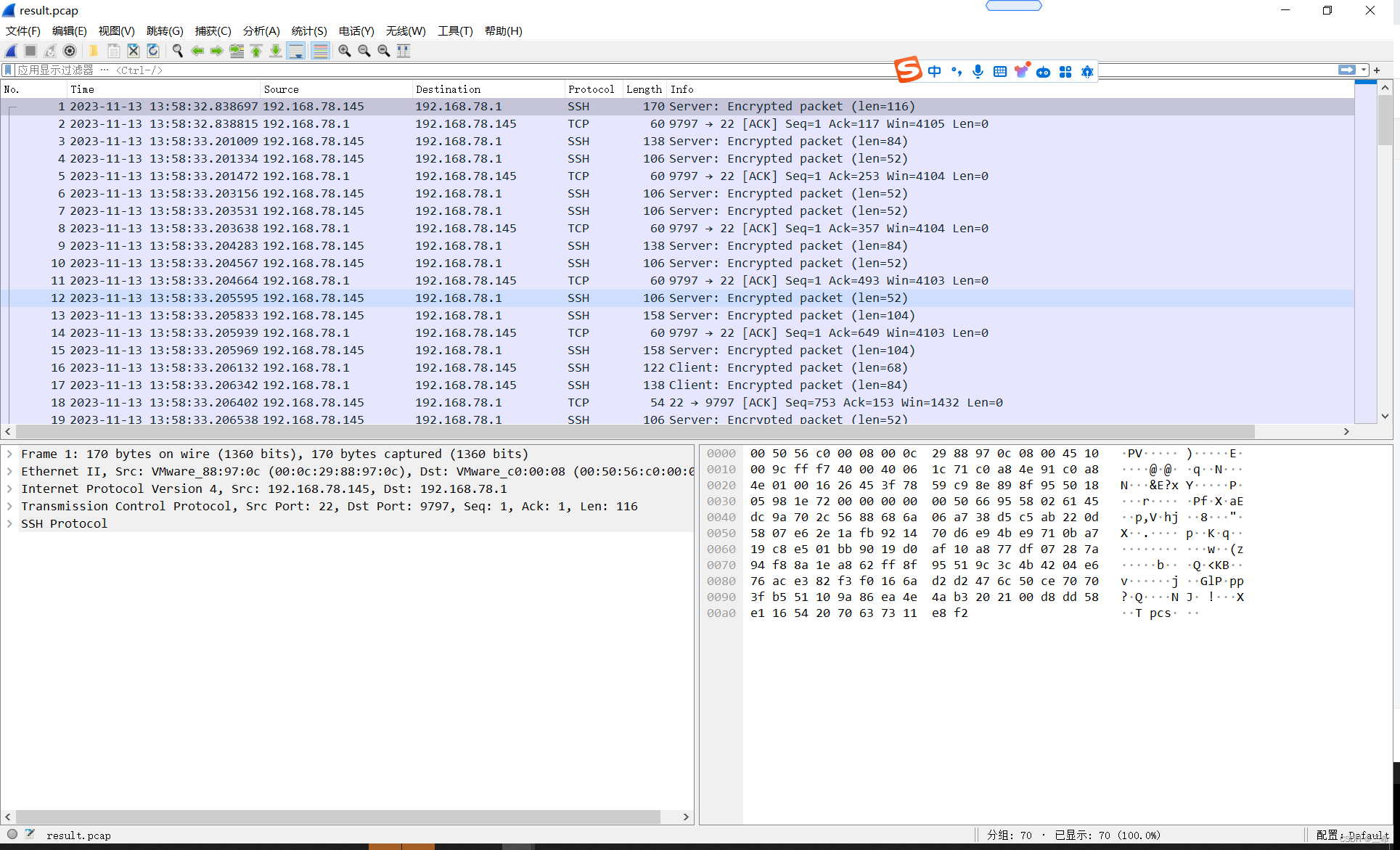
Task: Click the open capture file folder icon
Action: pos(94,51)
